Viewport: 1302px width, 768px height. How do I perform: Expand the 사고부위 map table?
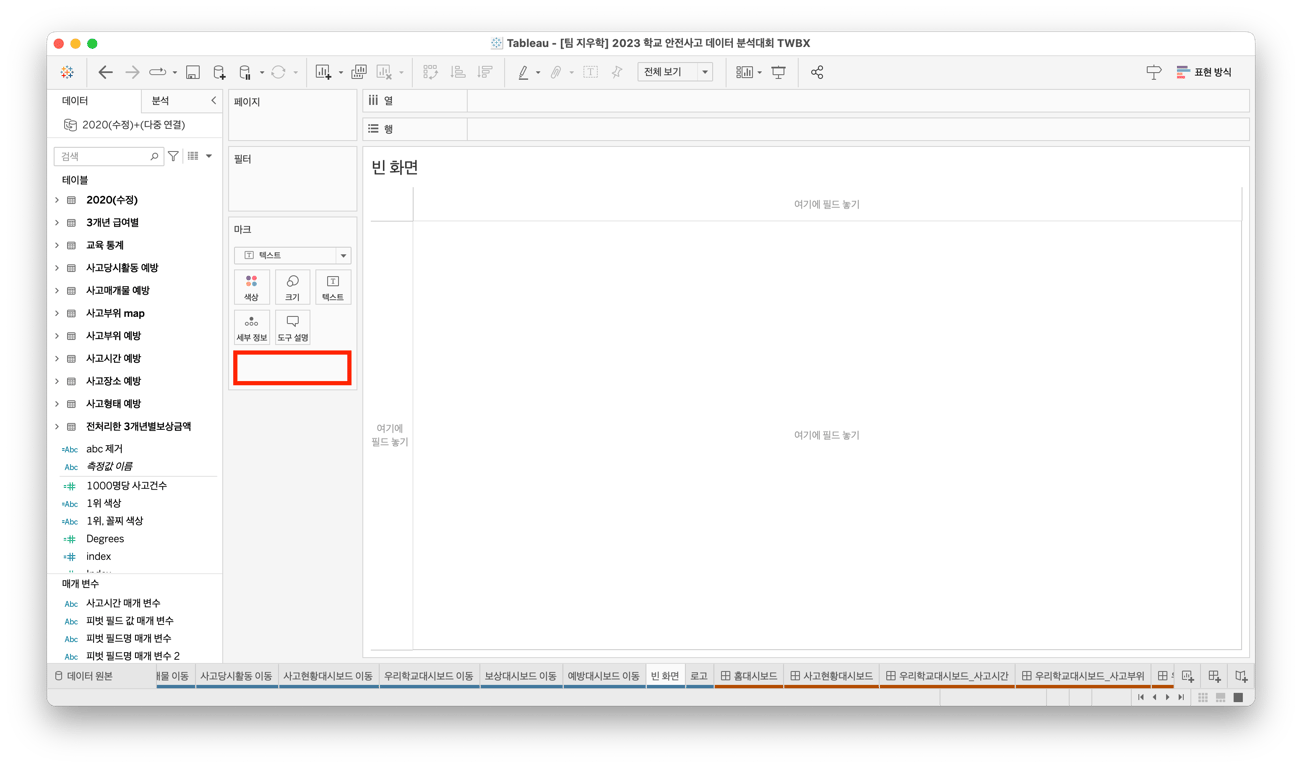57,313
